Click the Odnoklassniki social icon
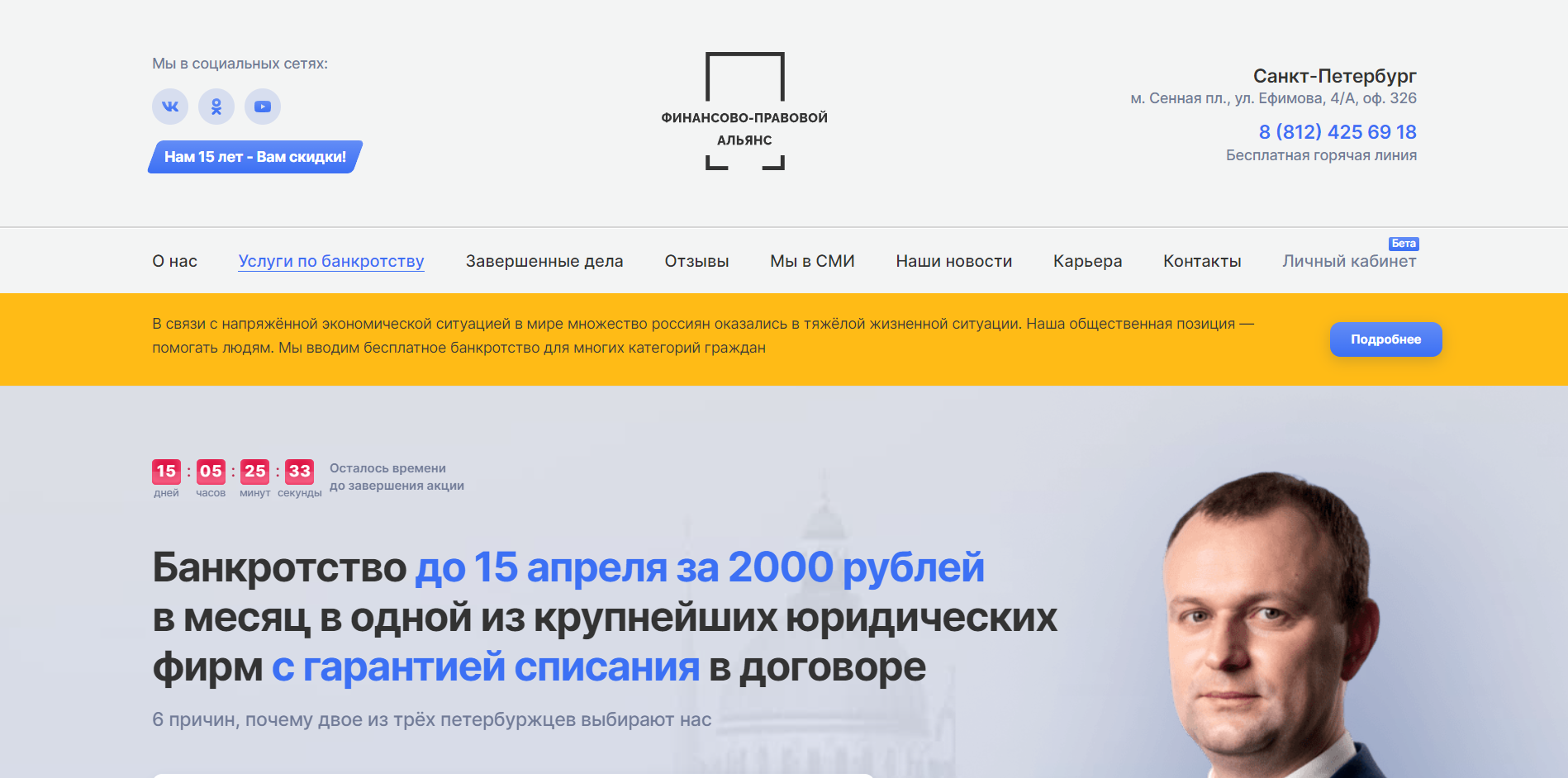Viewport: 1568px width, 778px height. pos(216,107)
